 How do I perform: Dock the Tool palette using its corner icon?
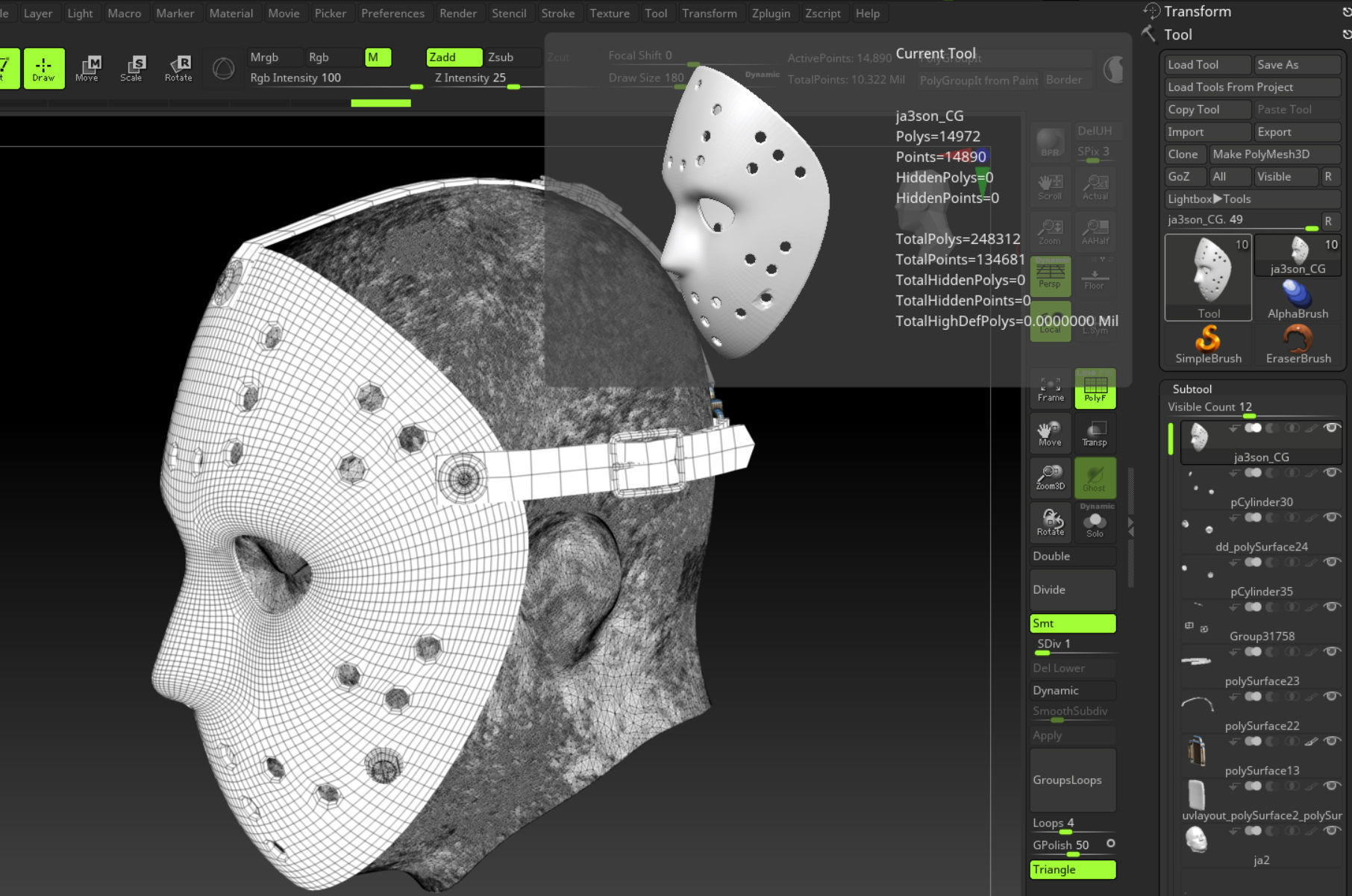(x=1346, y=34)
